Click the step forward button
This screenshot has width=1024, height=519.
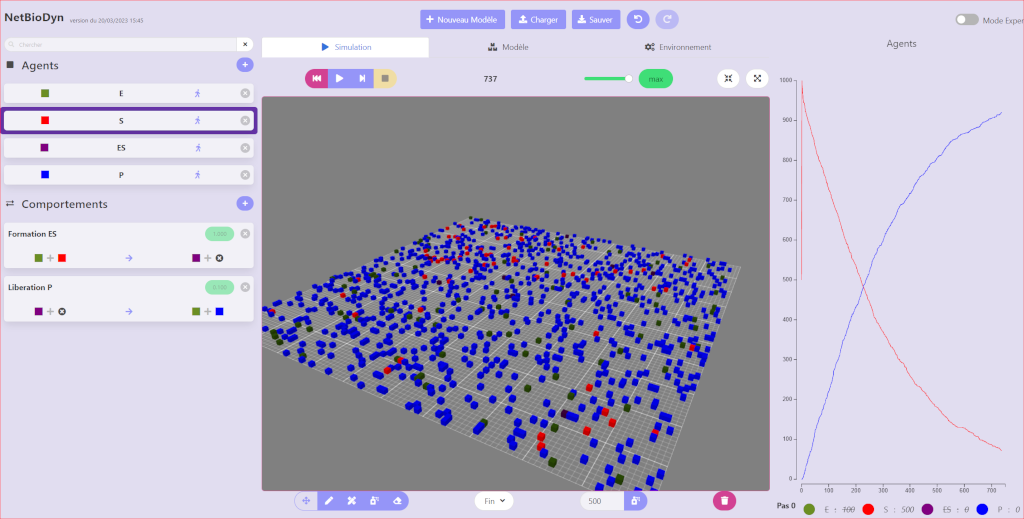(362, 78)
